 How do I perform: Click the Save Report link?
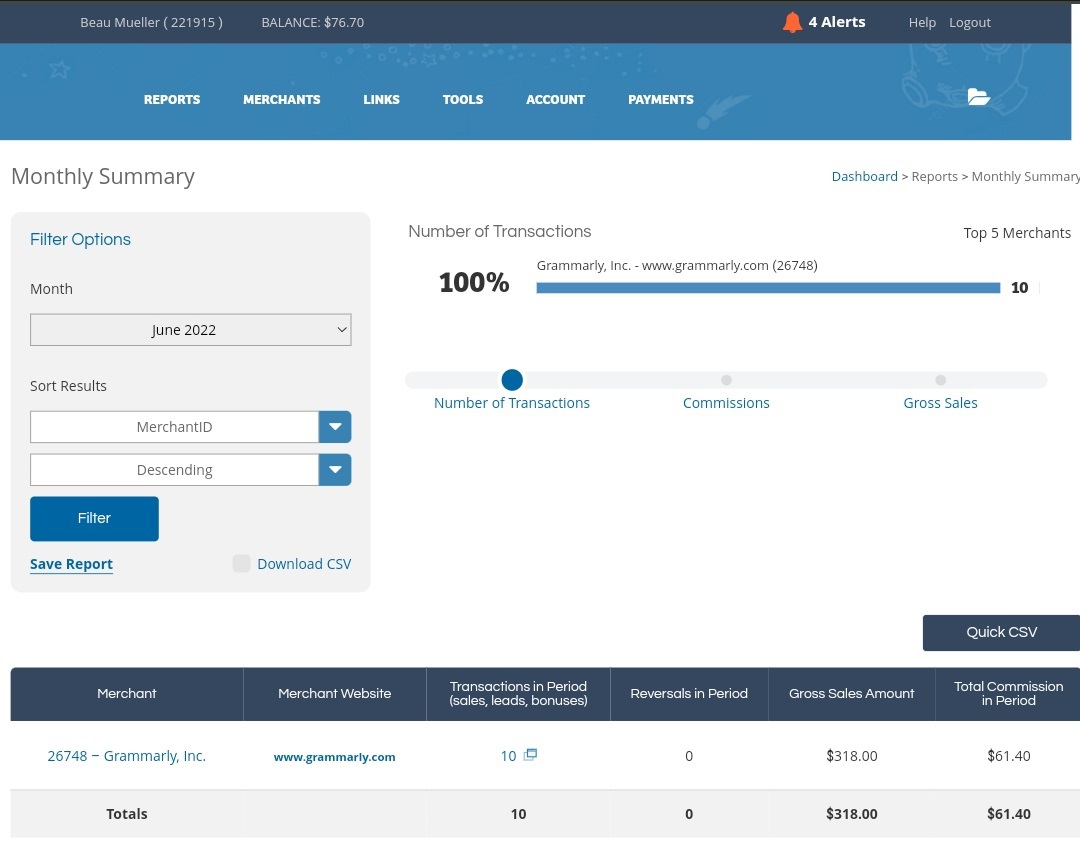[x=72, y=564]
